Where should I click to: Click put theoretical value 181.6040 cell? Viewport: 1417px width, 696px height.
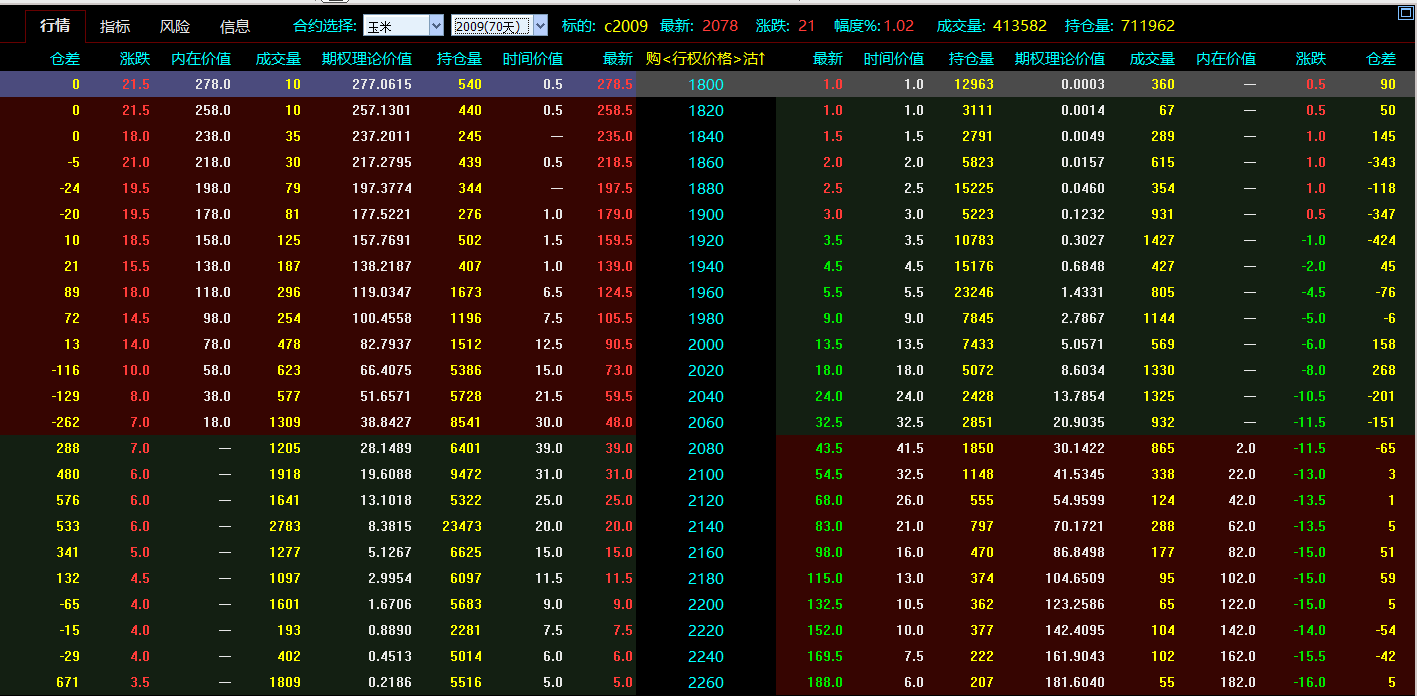pyautogui.click(x=1075, y=682)
